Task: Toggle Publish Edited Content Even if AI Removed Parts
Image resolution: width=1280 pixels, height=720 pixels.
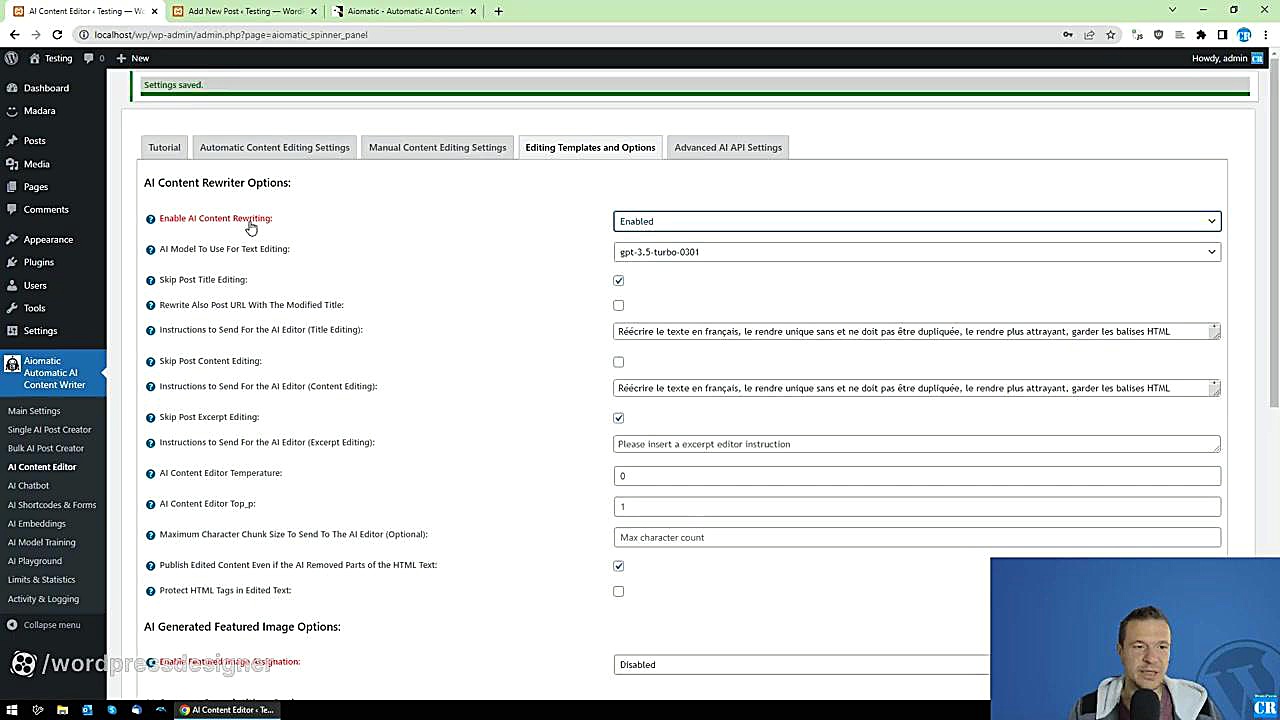Action: tap(618, 566)
